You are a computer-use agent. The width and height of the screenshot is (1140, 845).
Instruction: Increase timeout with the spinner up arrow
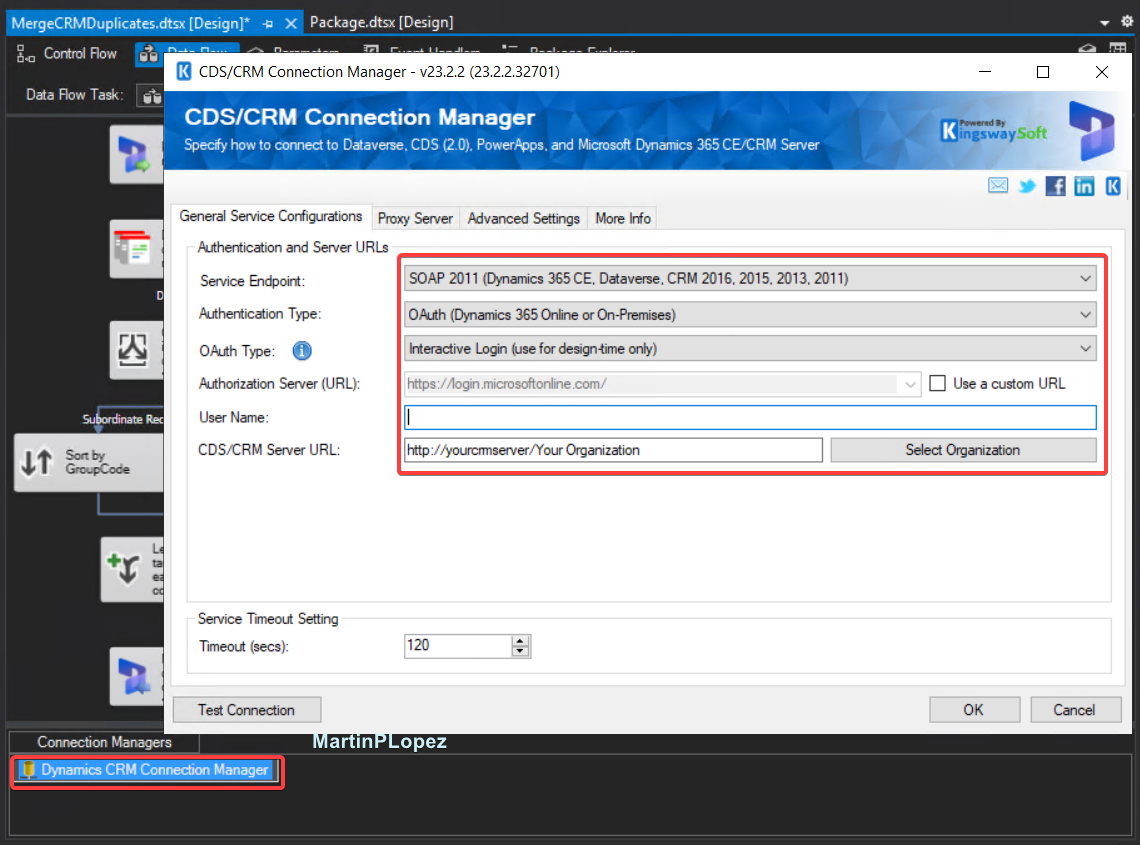[x=520, y=641]
